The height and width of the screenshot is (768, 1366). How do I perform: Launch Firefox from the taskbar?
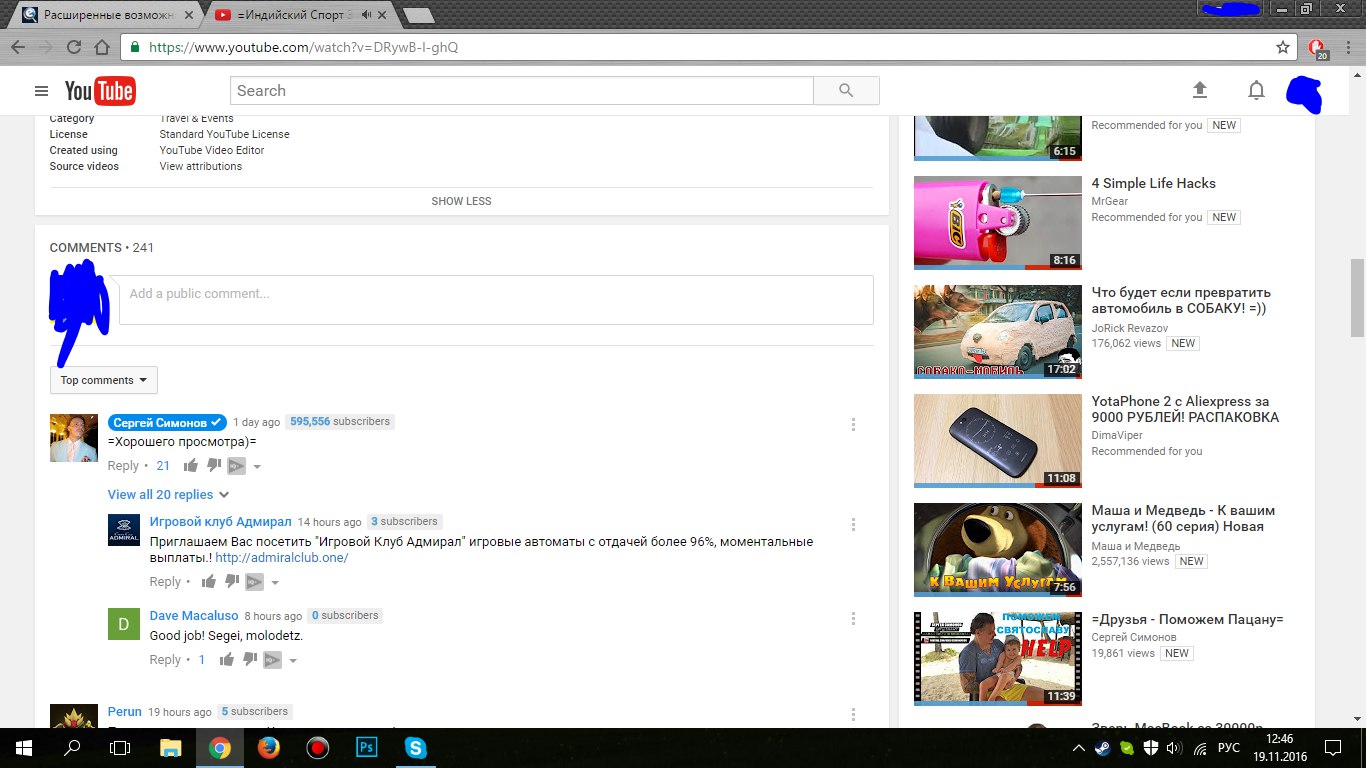point(269,747)
